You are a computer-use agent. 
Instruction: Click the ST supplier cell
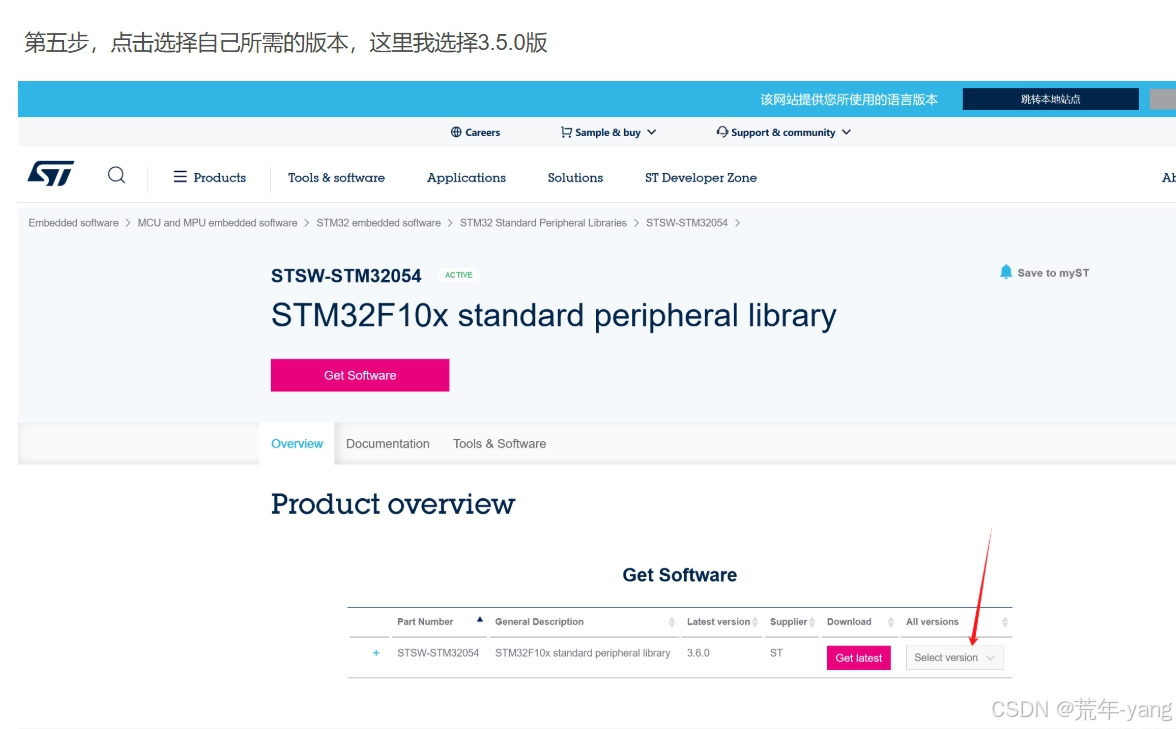[x=776, y=653]
